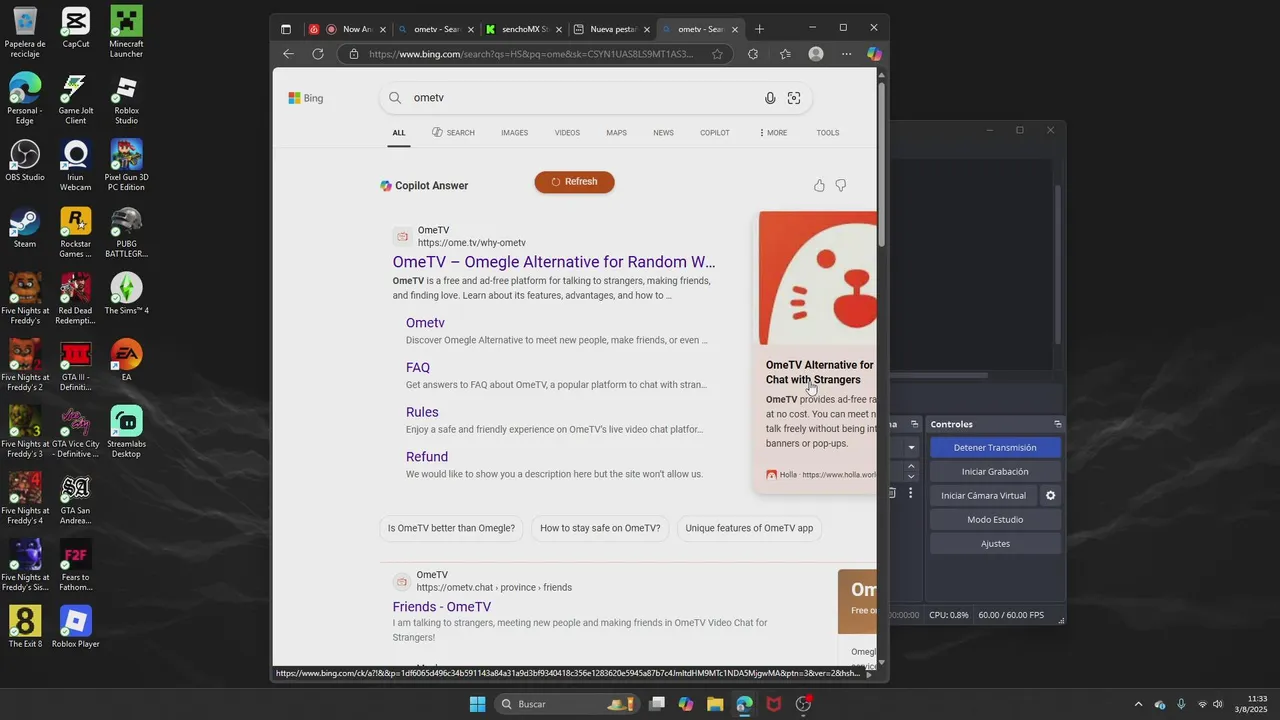Select the VIDEOS search tab
The image size is (1280, 720).
coord(567,133)
